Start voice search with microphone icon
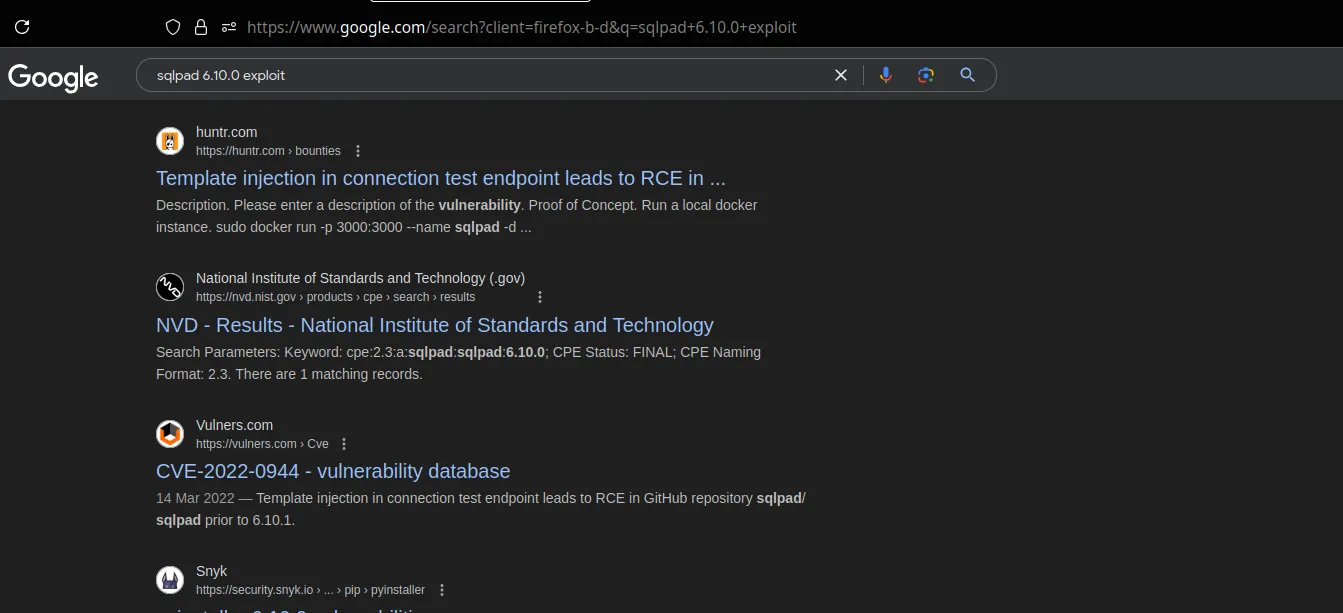Screen dimensions: 1343x613 [x=885, y=75]
